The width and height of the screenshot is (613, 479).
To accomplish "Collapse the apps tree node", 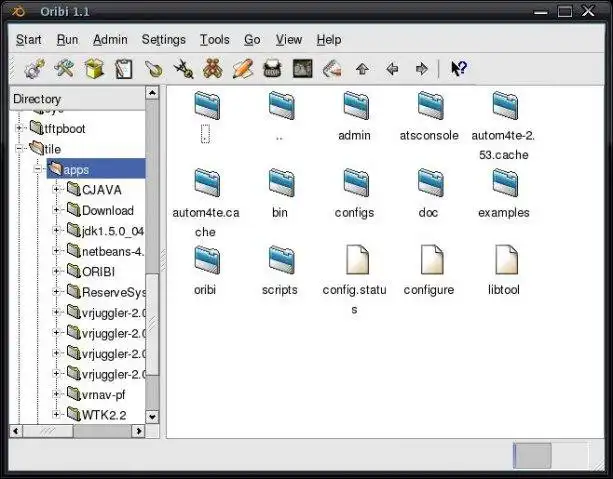I will click(x=38, y=169).
